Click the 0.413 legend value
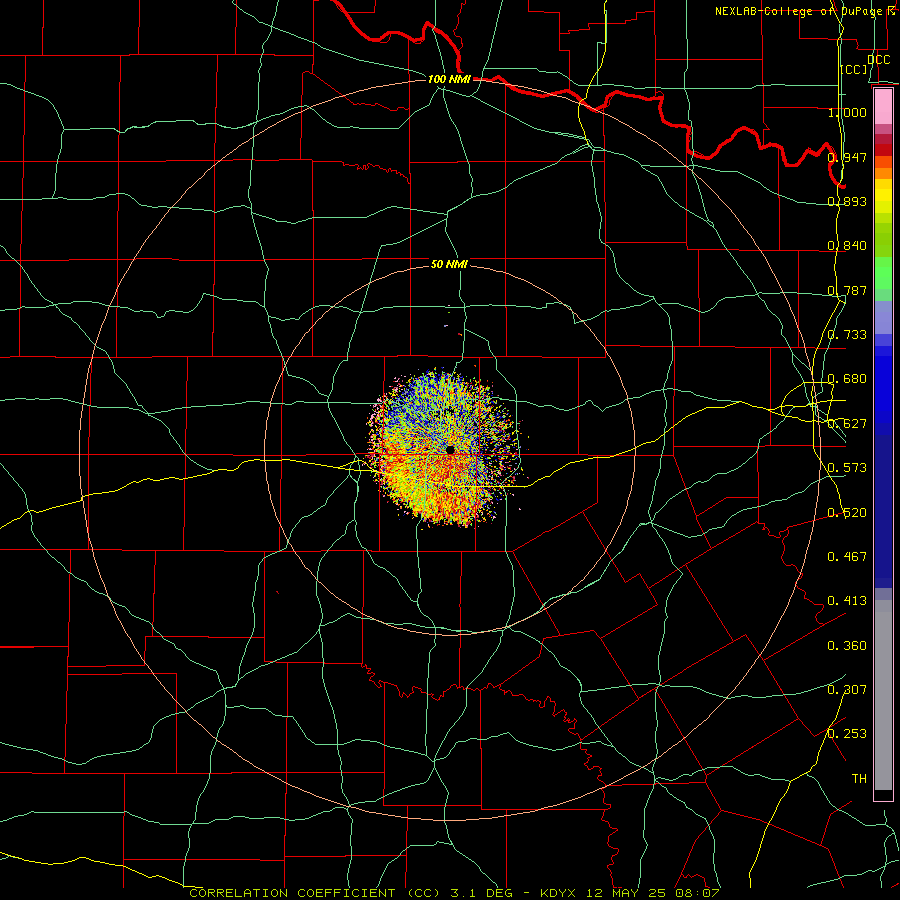This screenshot has height=900, width=900. pos(847,601)
